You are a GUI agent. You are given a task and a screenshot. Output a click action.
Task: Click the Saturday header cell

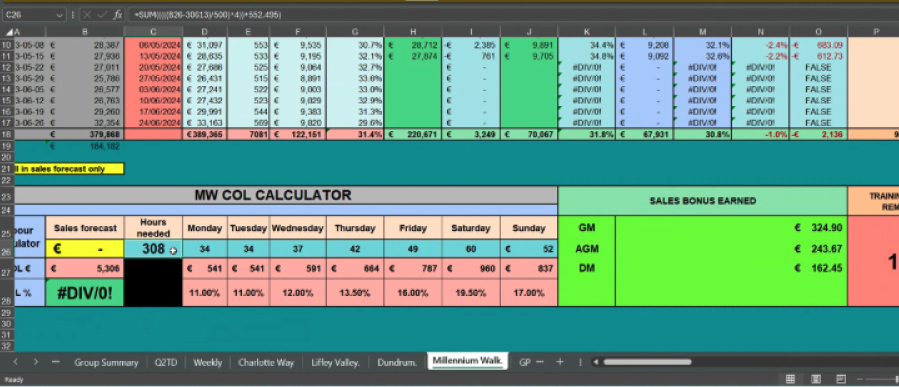[x=471, y=228]
